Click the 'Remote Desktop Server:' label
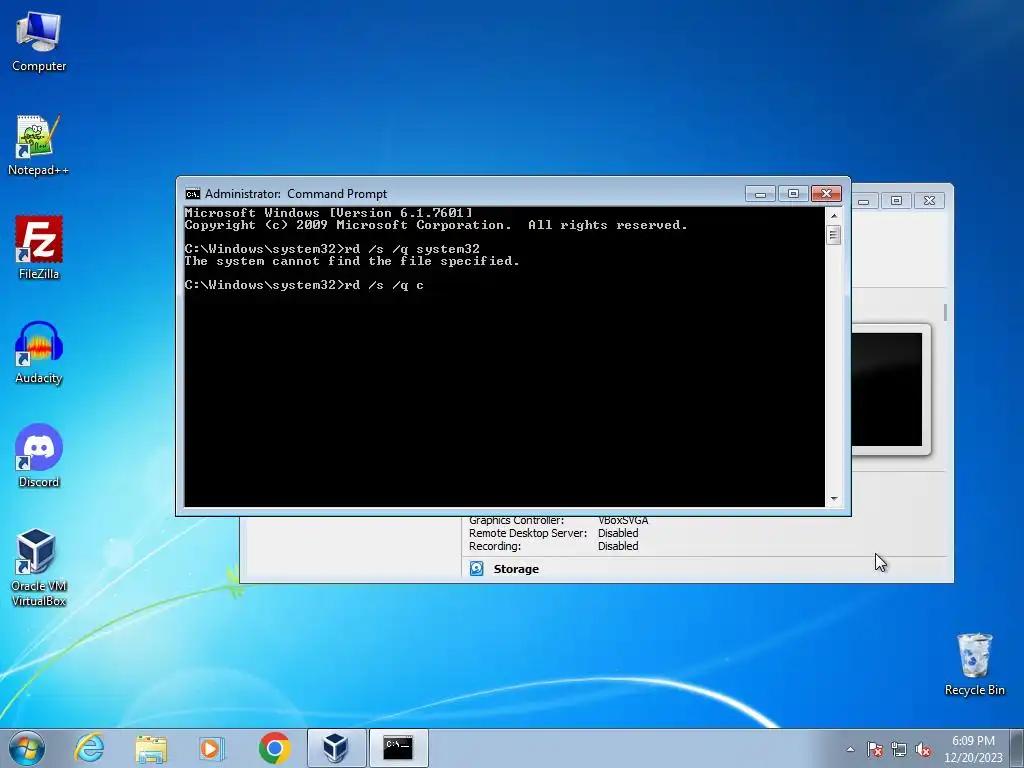Screen dimensions: 1024x768 (528, 534)
